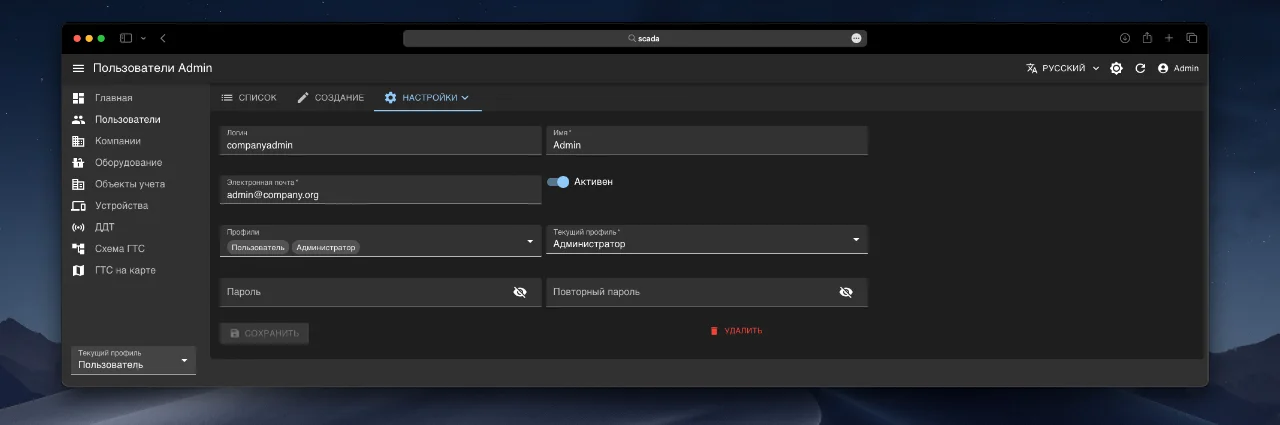Switch to the СОЗДАНИЕ tab
This screenshot has height=425, width=1280.
click(330, 98)
